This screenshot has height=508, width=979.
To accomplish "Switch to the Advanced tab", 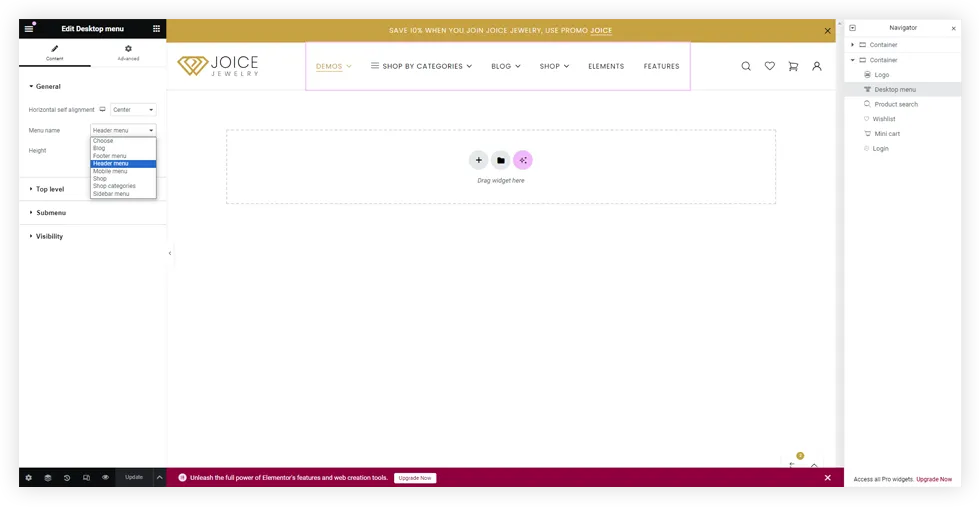I will click(x=128, y=52).
